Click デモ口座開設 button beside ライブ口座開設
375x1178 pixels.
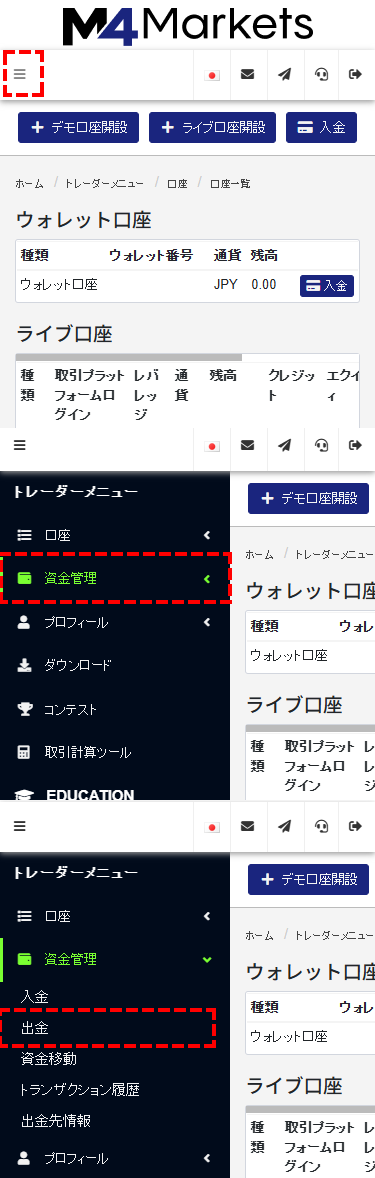pos(79,128)
